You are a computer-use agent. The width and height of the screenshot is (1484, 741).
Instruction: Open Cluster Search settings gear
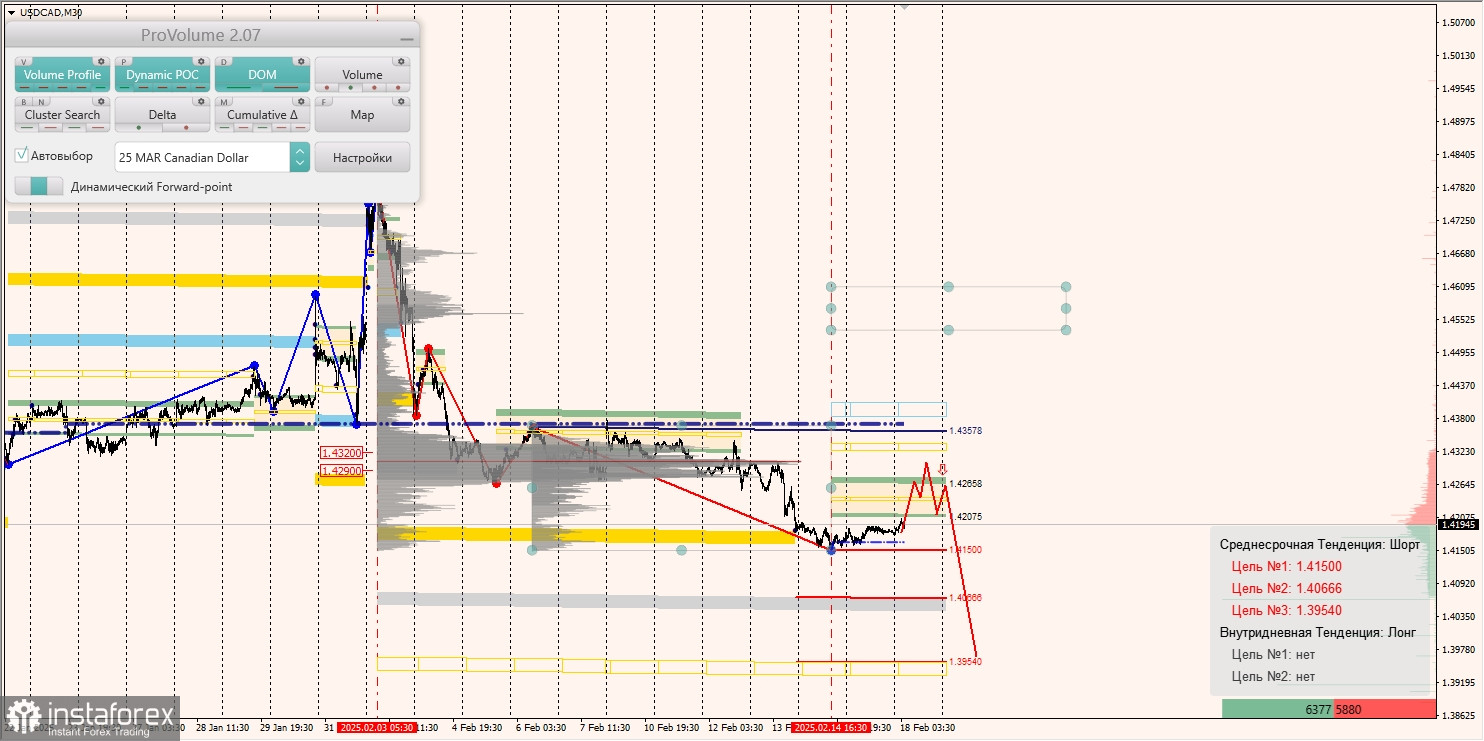pos(101,101)
